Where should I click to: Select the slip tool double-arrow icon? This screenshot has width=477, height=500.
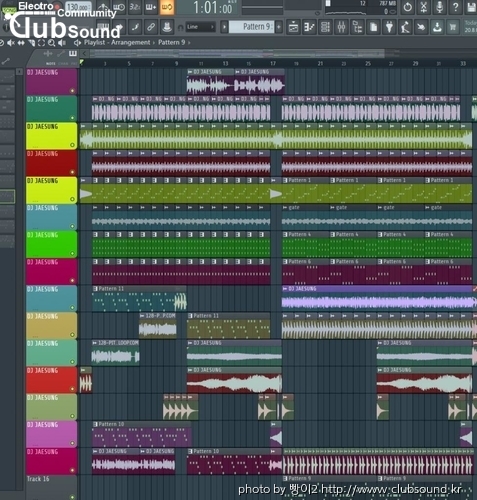pyautogui.click(x=21, y=43)
